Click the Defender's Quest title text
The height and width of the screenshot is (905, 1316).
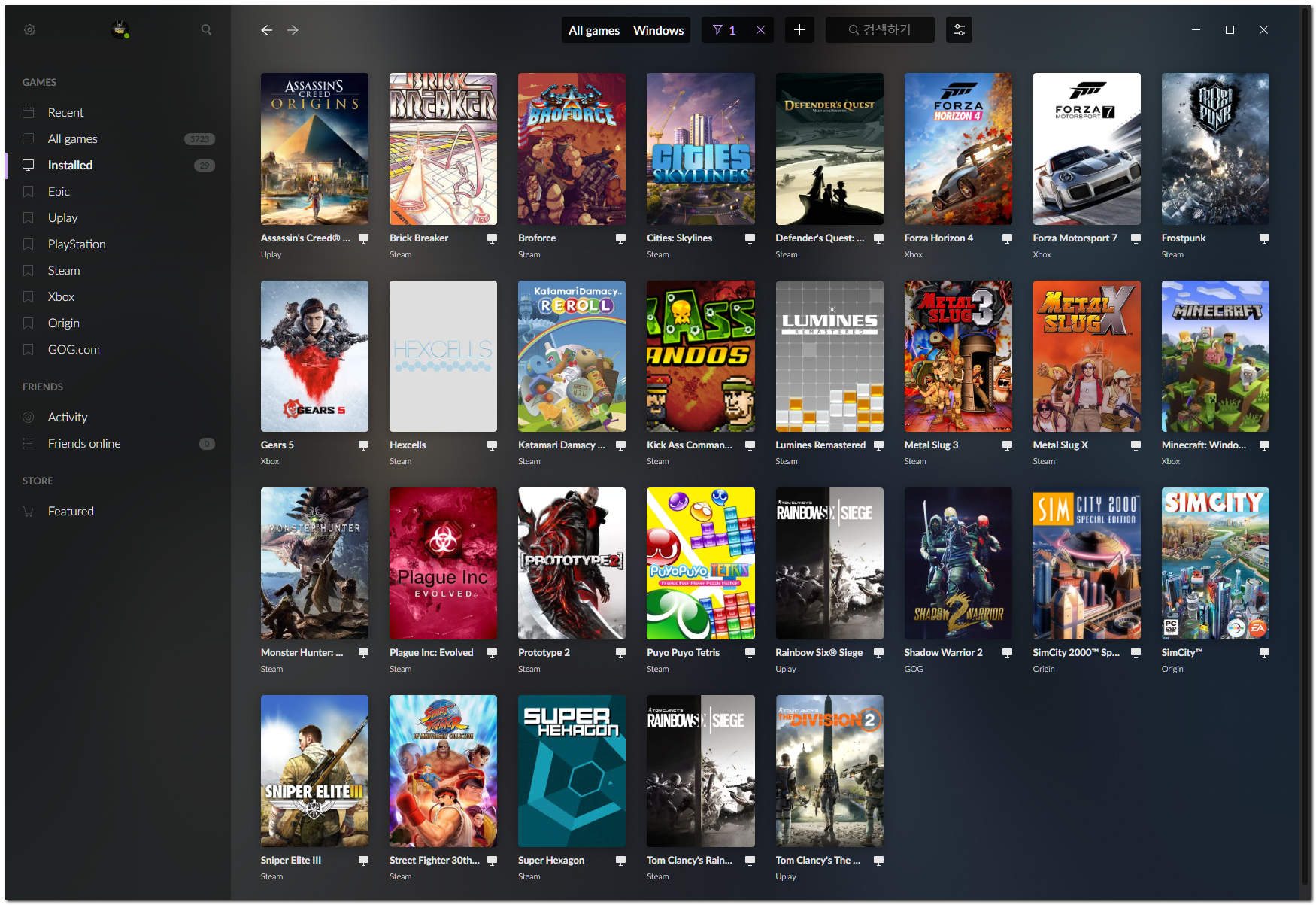point(820,238)
